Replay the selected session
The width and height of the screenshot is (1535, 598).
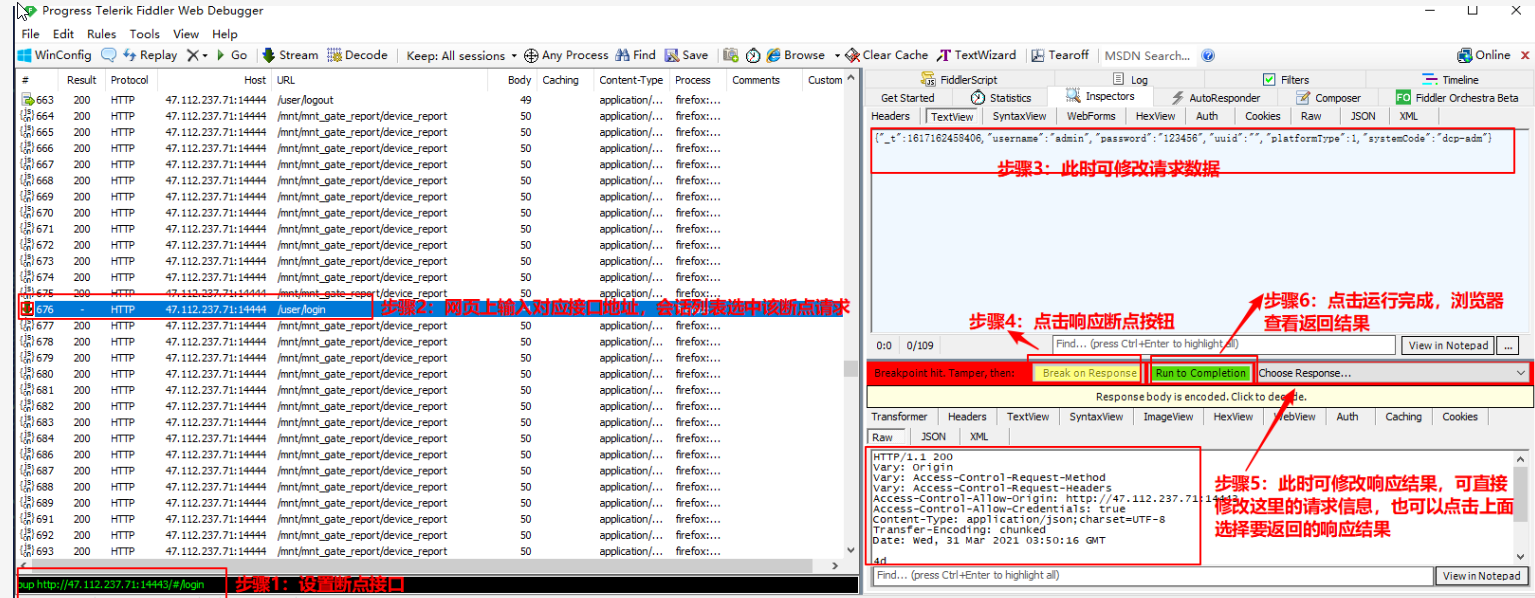click(150, 55)
